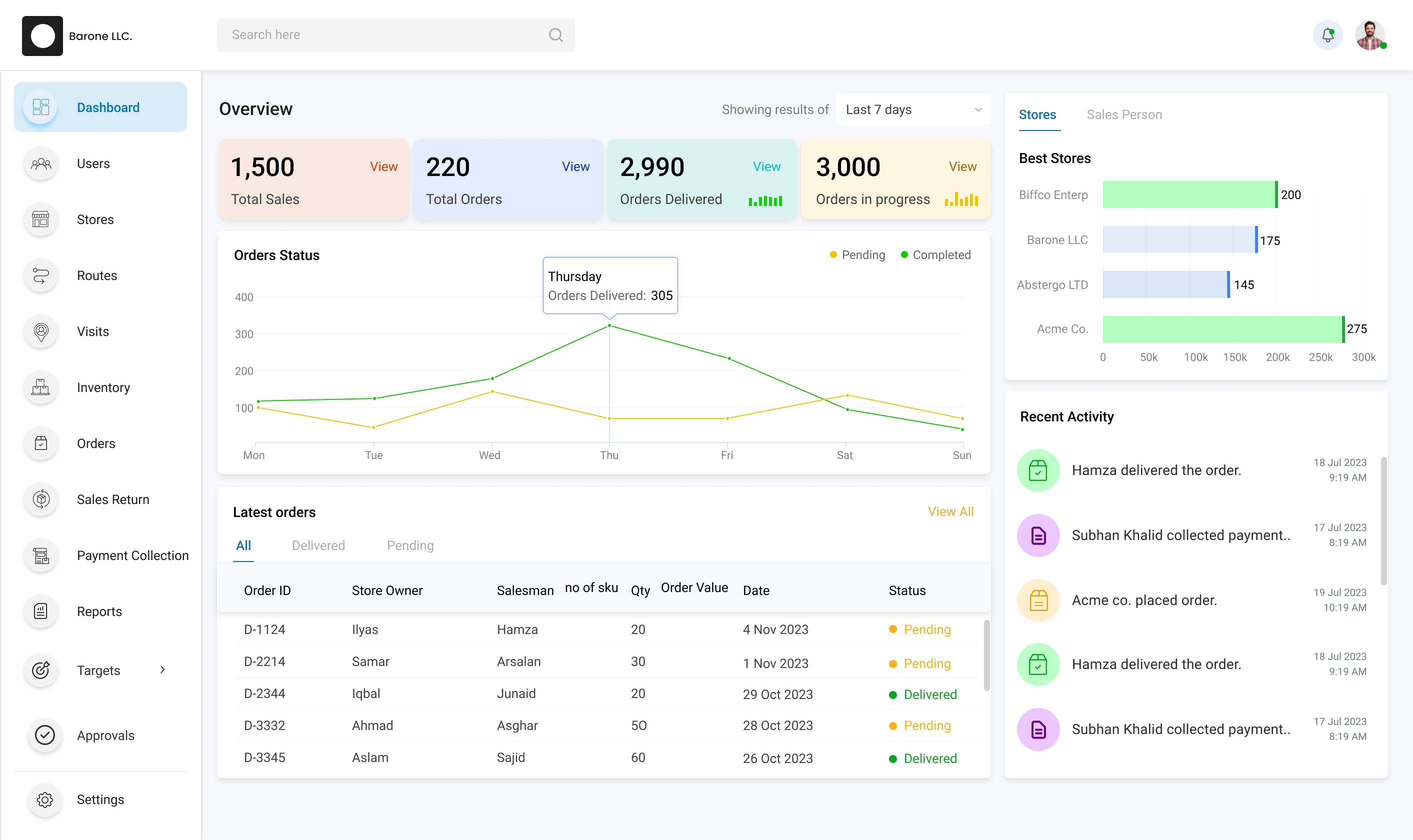
Task: Click the Acme Co. bar in Best Stores
Action: coord(1223,329)
